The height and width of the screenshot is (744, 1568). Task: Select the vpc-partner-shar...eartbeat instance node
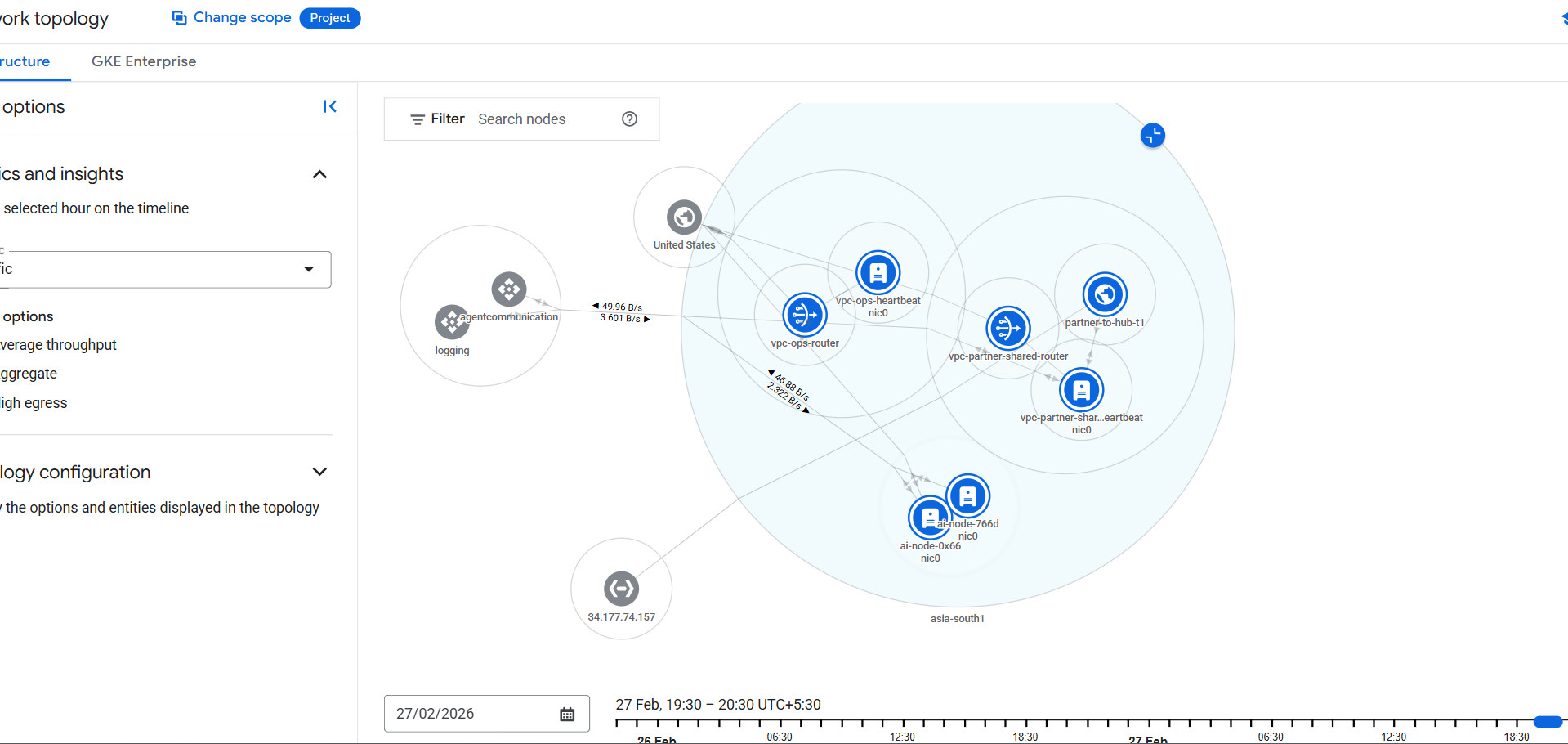pyautogui.click(x=1082, y=390)
